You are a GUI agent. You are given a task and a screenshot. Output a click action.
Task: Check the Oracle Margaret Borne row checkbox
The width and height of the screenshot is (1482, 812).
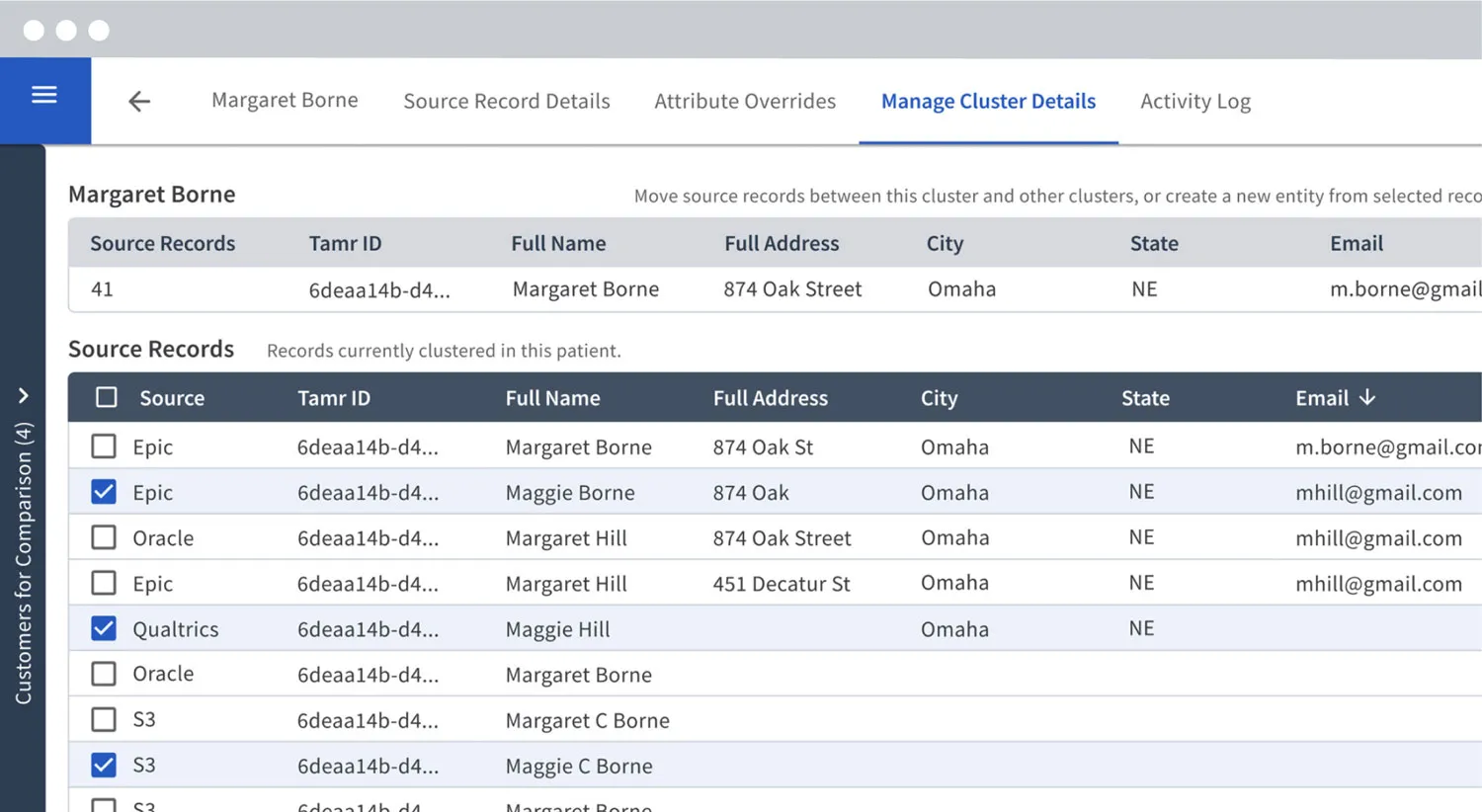[x=104, y=674]
